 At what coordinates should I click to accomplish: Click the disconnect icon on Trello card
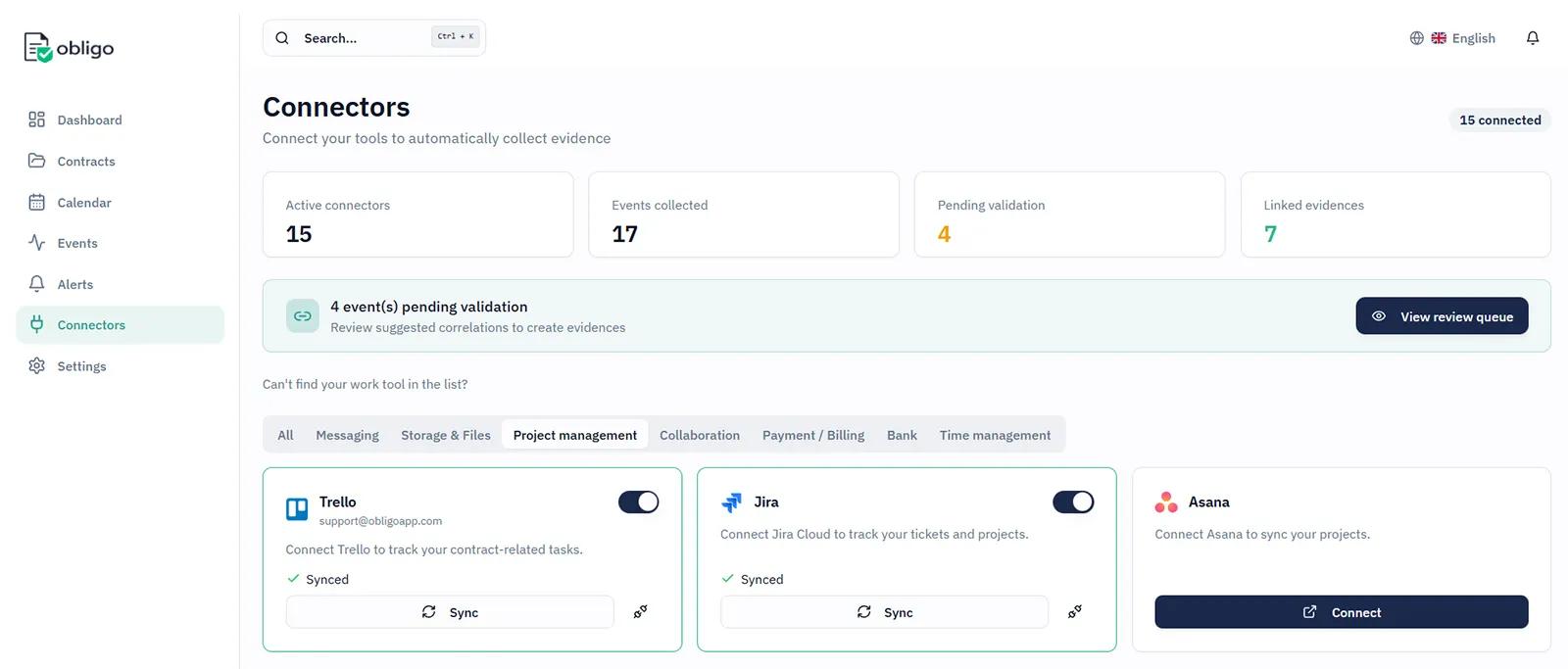point(640,612)
